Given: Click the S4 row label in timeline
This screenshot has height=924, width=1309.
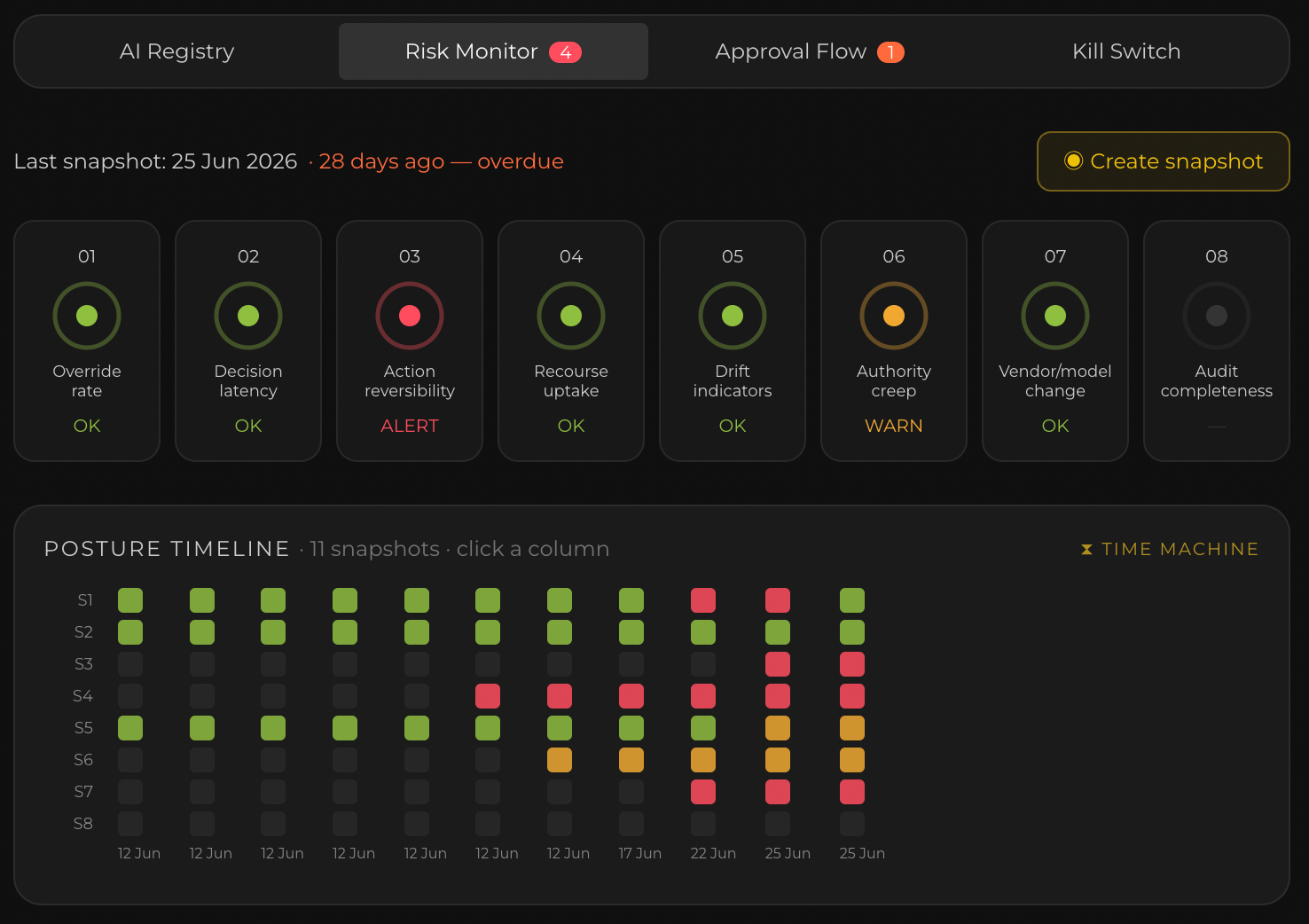Looking at the screenshot, I should point(83,696).
